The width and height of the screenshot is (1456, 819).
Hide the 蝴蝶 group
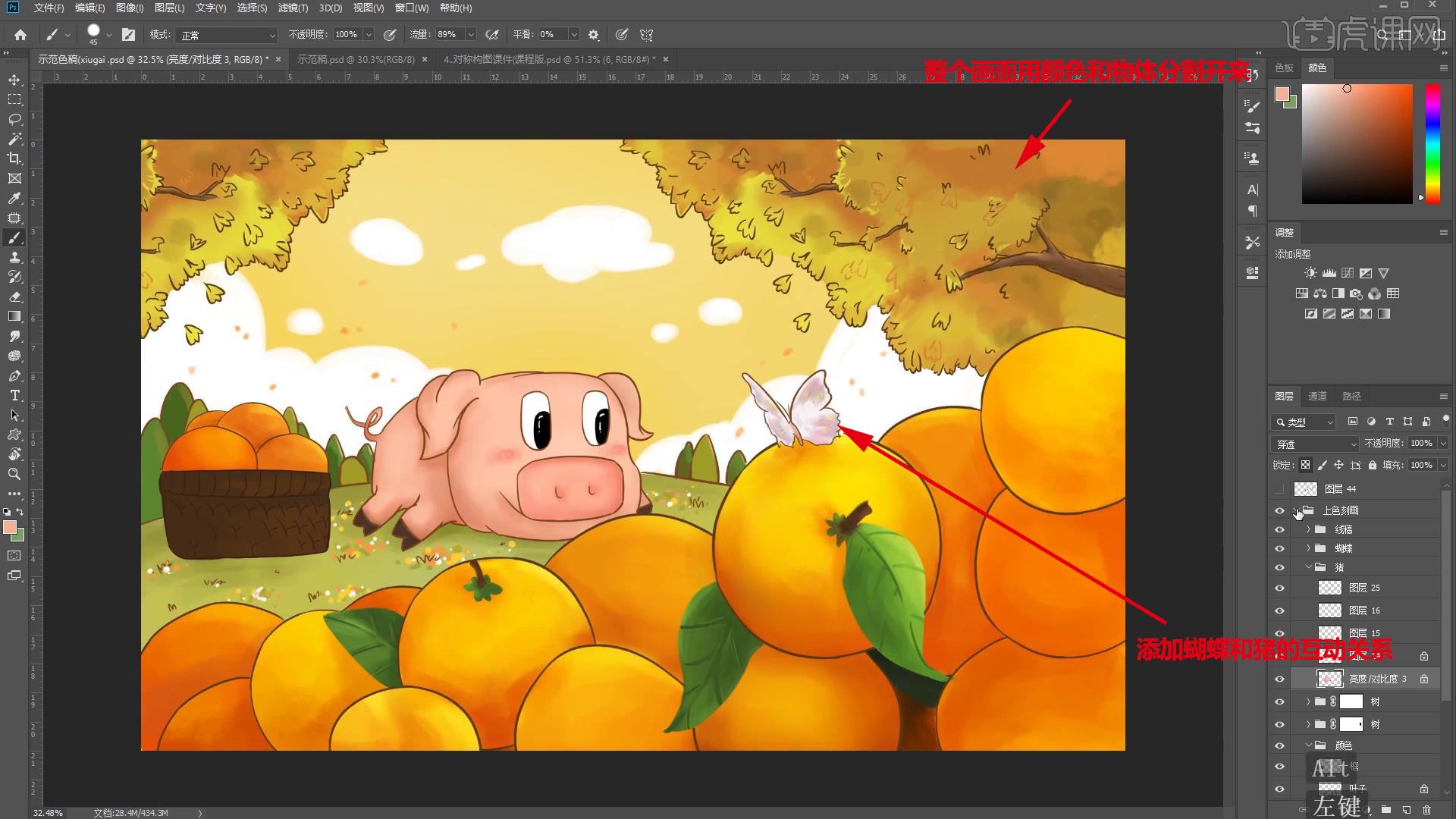click(1280, 548)
